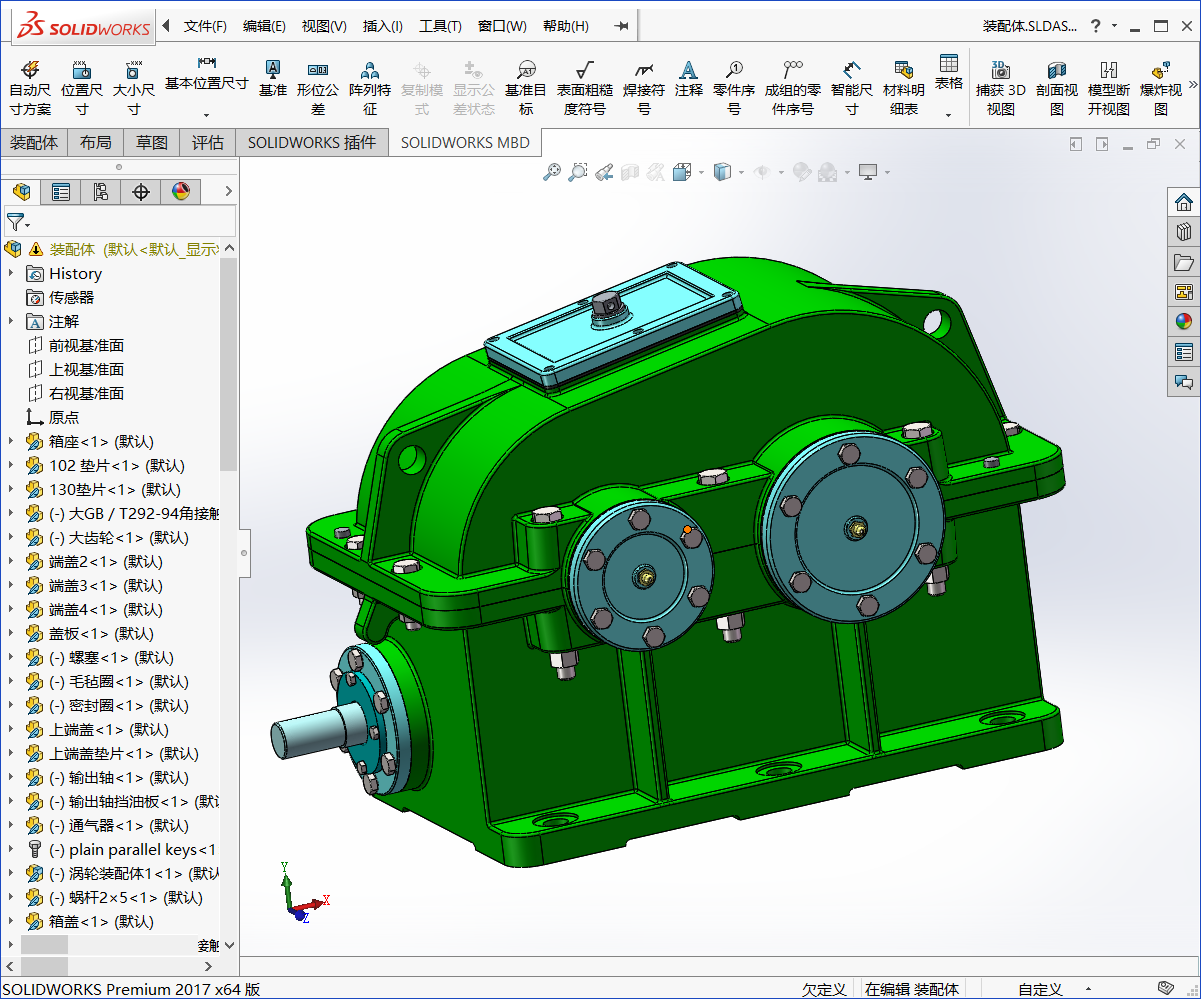Select the 前视基准面 plane

86,345
